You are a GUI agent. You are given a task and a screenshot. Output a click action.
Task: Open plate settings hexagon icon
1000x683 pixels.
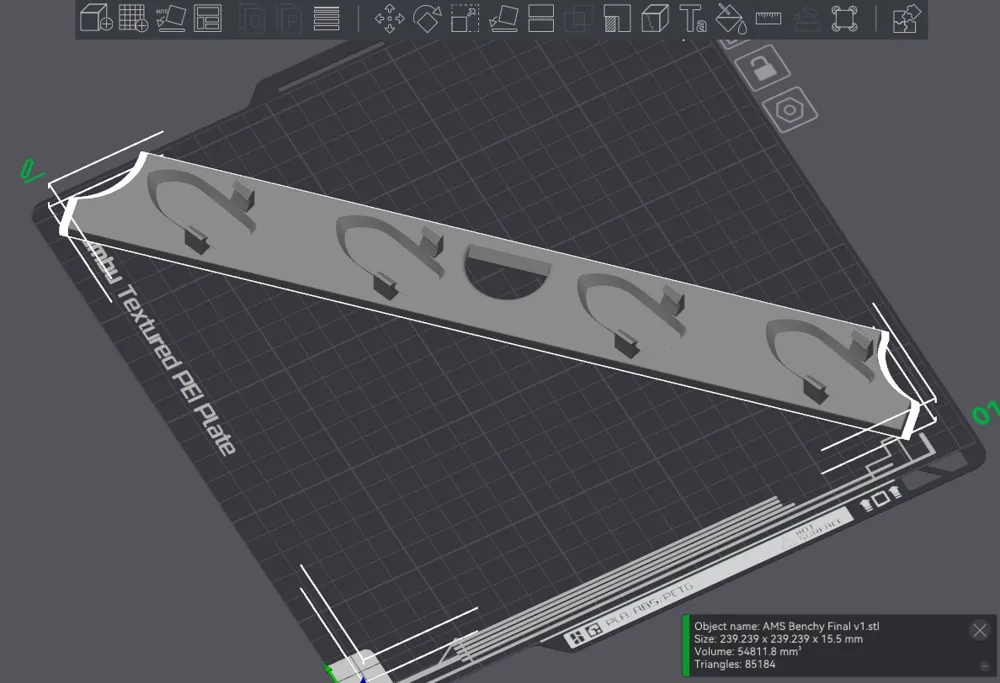[x=790, y=110]
